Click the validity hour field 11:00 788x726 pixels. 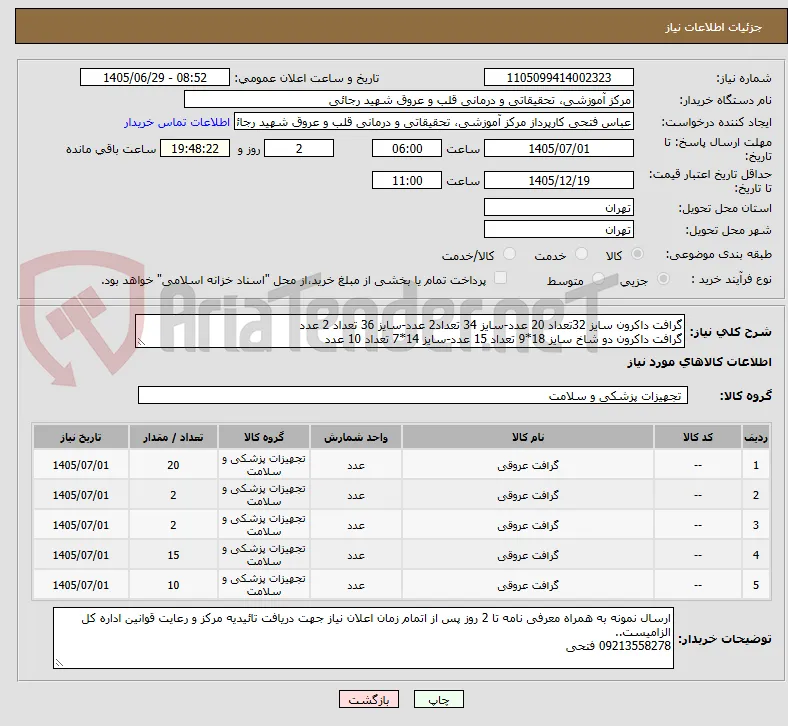pyautogui.click(x=407, y=180)
